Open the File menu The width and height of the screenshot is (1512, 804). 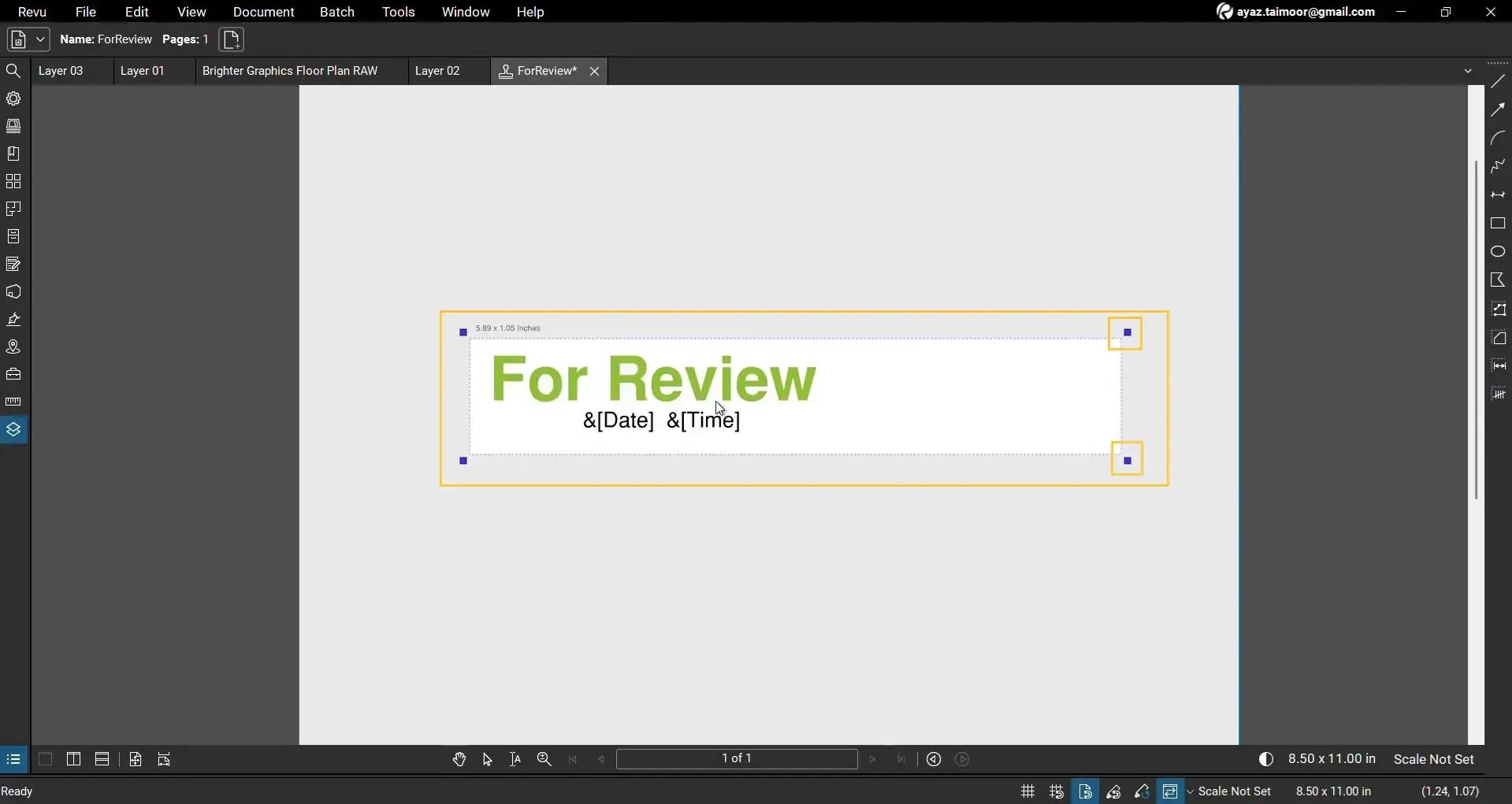86,12
